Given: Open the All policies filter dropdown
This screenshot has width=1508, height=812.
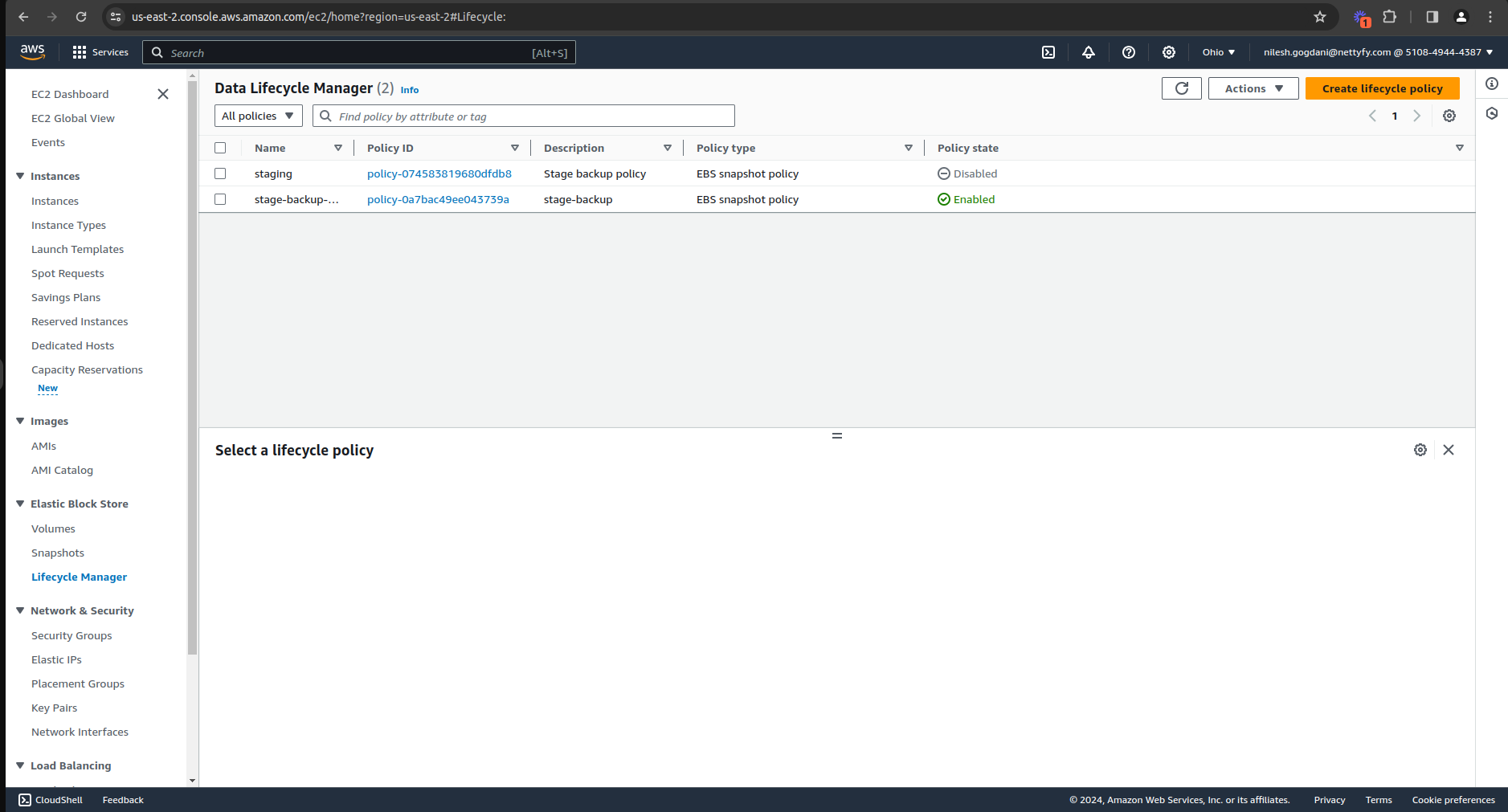Looking at the screenshot, I should (258, 116).
